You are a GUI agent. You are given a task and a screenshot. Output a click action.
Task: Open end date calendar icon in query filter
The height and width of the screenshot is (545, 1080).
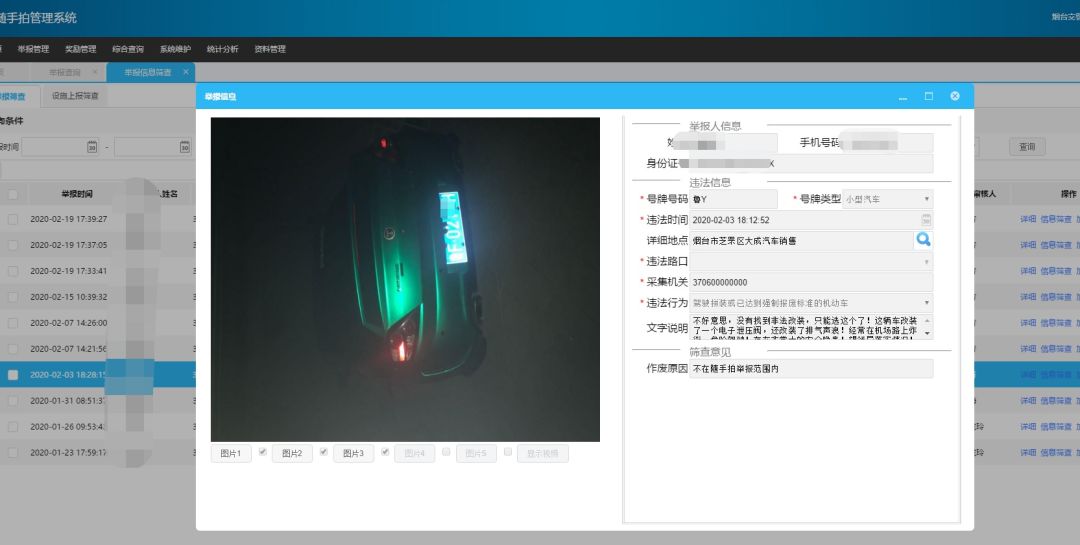[x=184, y=147]
